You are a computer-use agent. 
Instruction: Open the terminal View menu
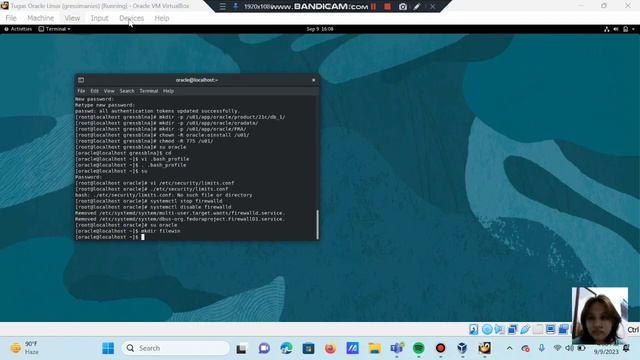(x=109, y=91)
